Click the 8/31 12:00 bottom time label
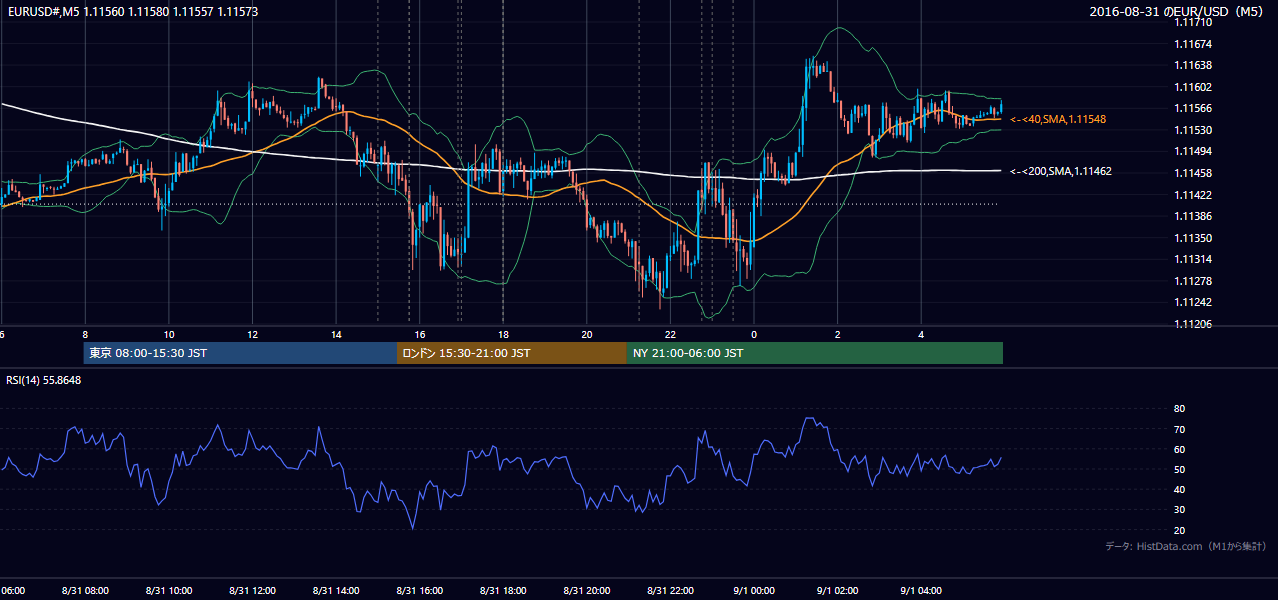The width and height of the screenshot is (1278, 600). pyautogui.click(x=252, y=590)
